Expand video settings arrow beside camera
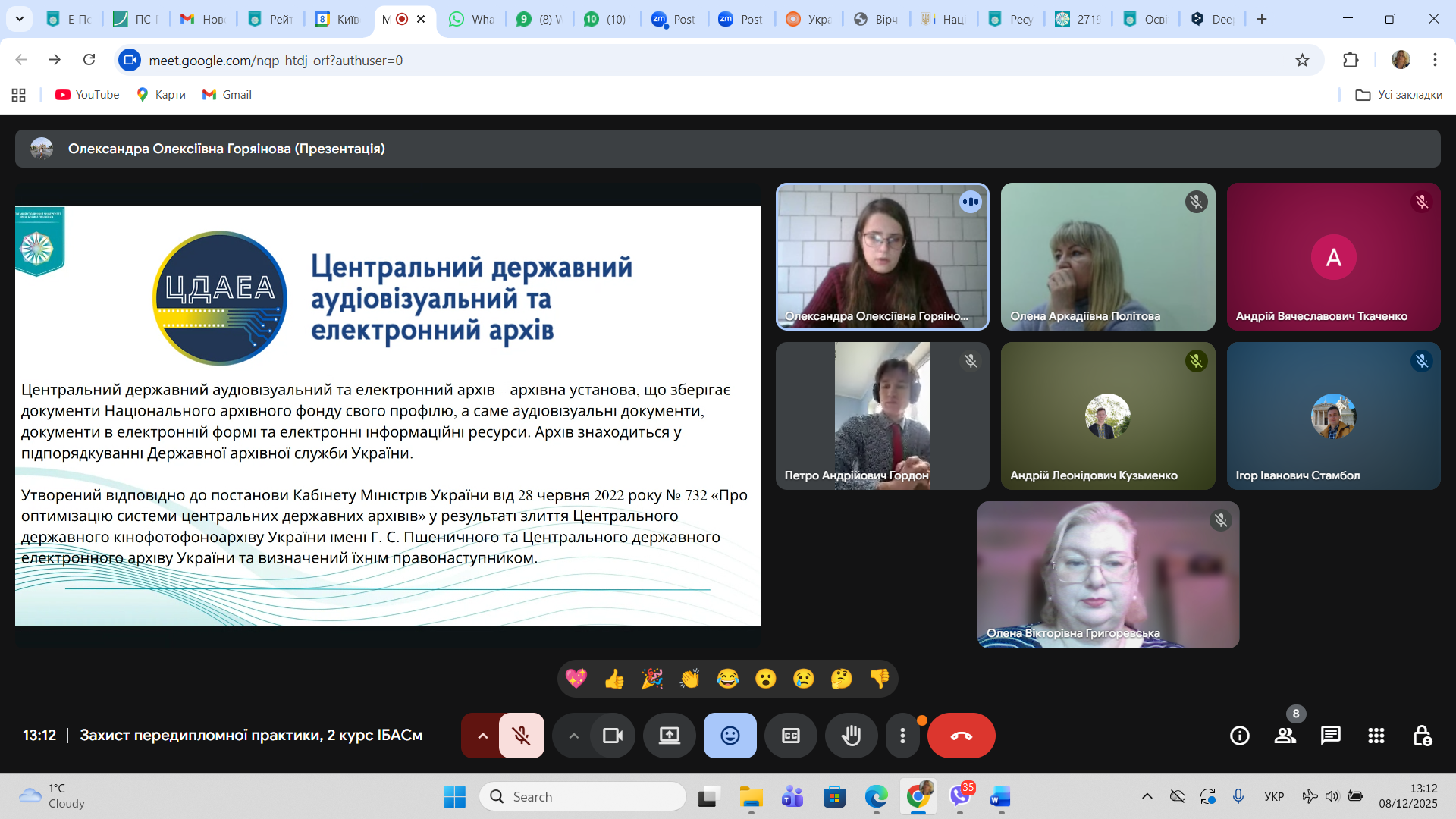Viewport: 1456px width, 819px height. click(573, 736)
